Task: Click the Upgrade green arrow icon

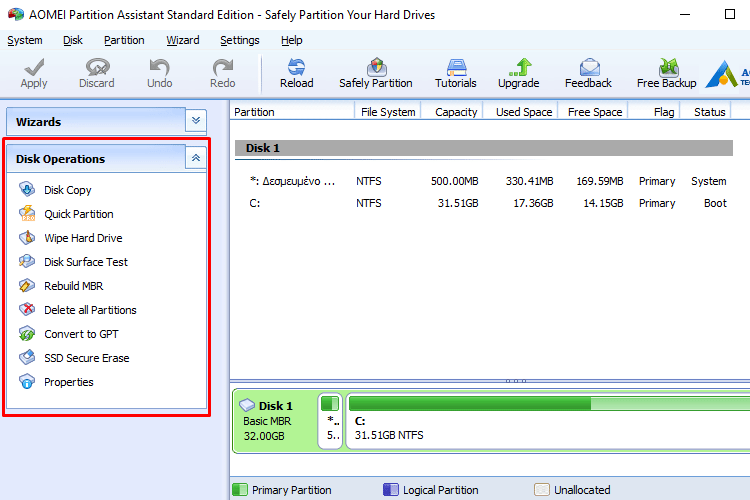Action: click(x=520, y=67)
